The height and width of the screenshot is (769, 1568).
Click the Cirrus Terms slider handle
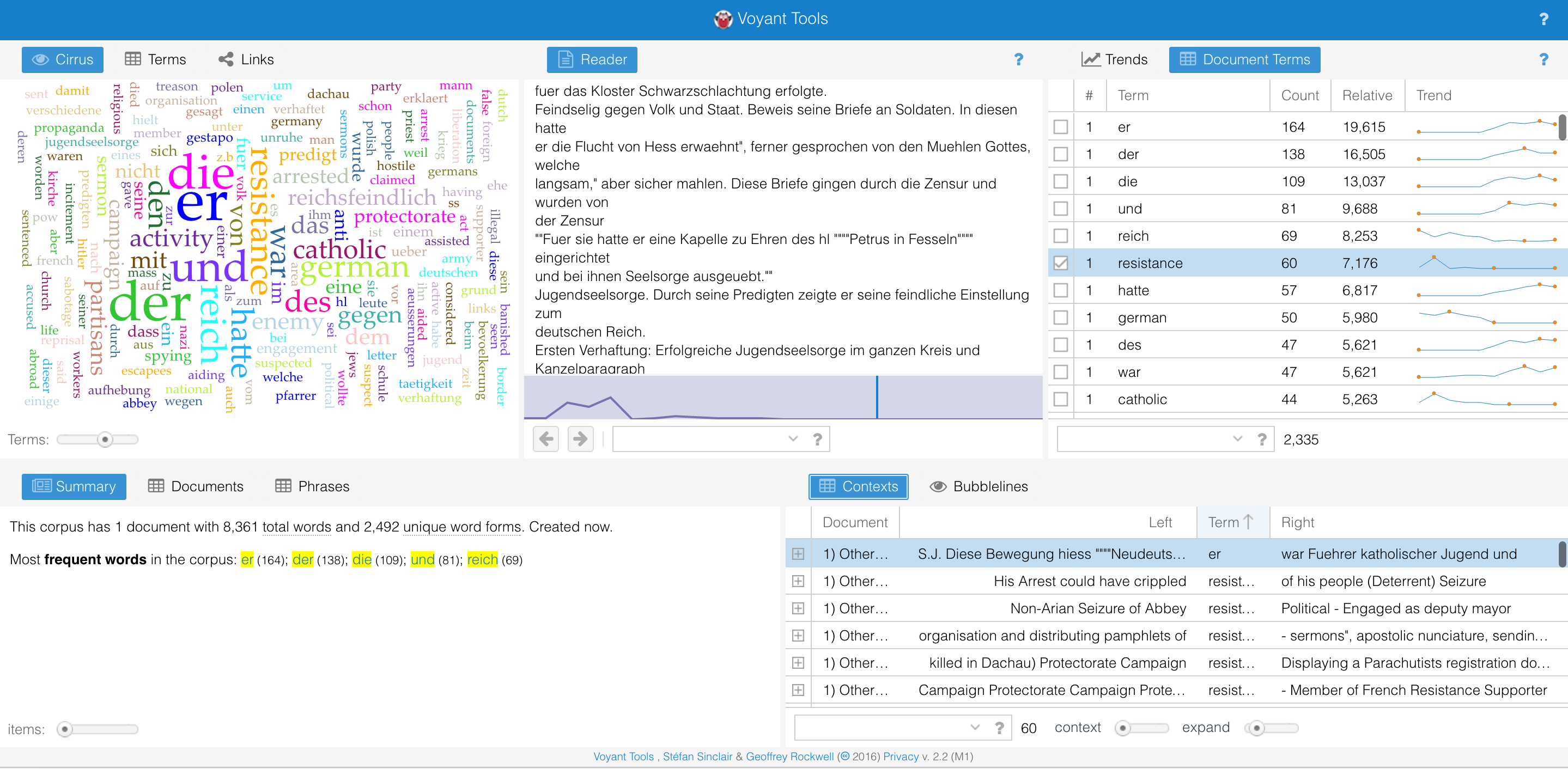(x=105, y=440)
